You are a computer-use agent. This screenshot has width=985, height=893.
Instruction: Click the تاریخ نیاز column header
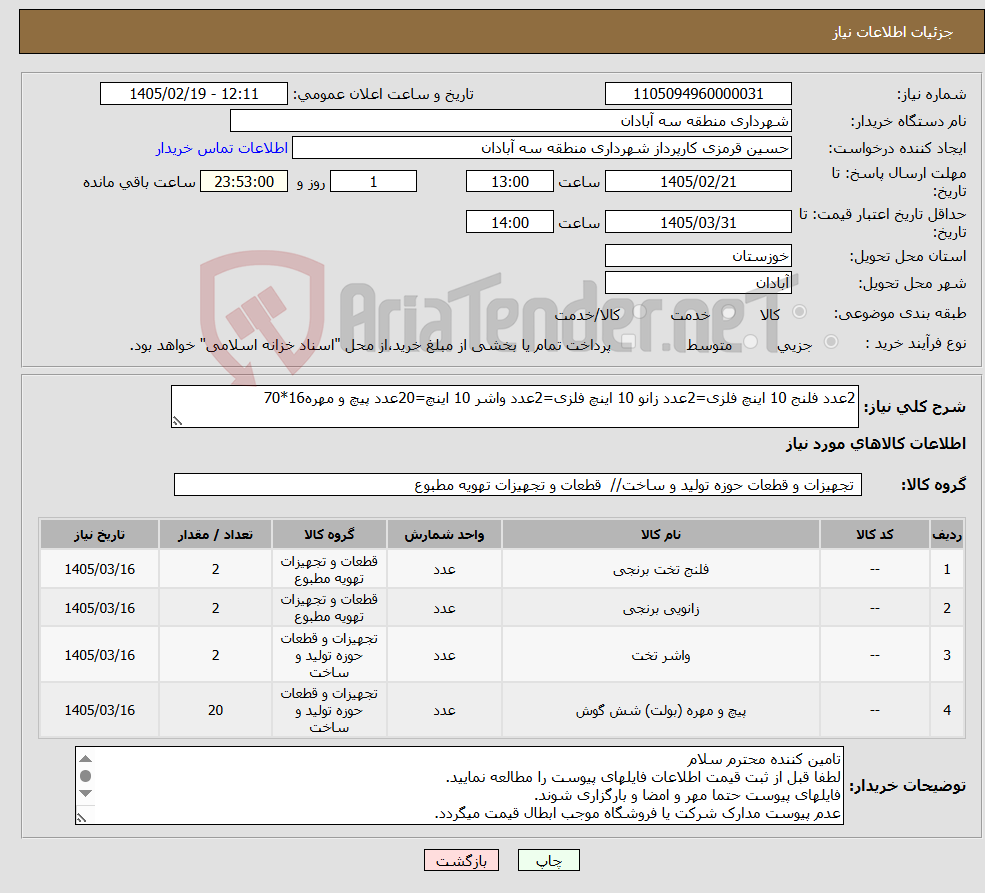(x=99, y=534)
